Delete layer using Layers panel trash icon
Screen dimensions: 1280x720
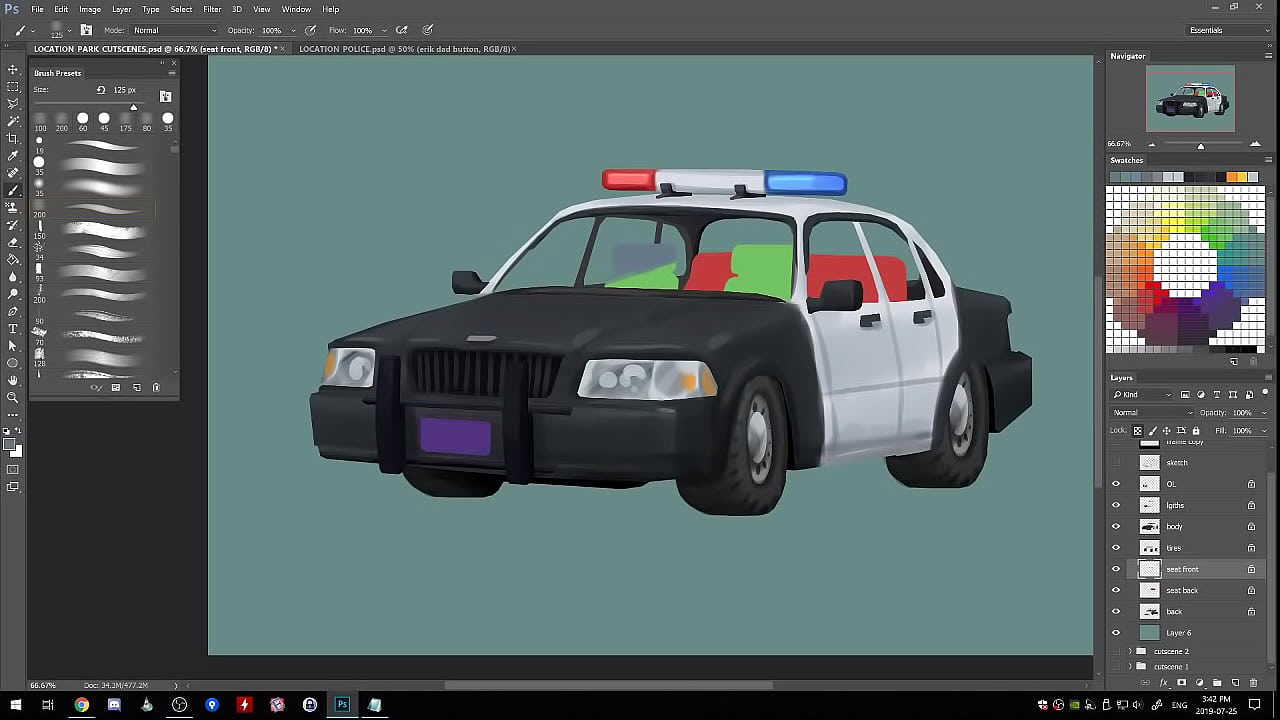[x=1253, y=683]
